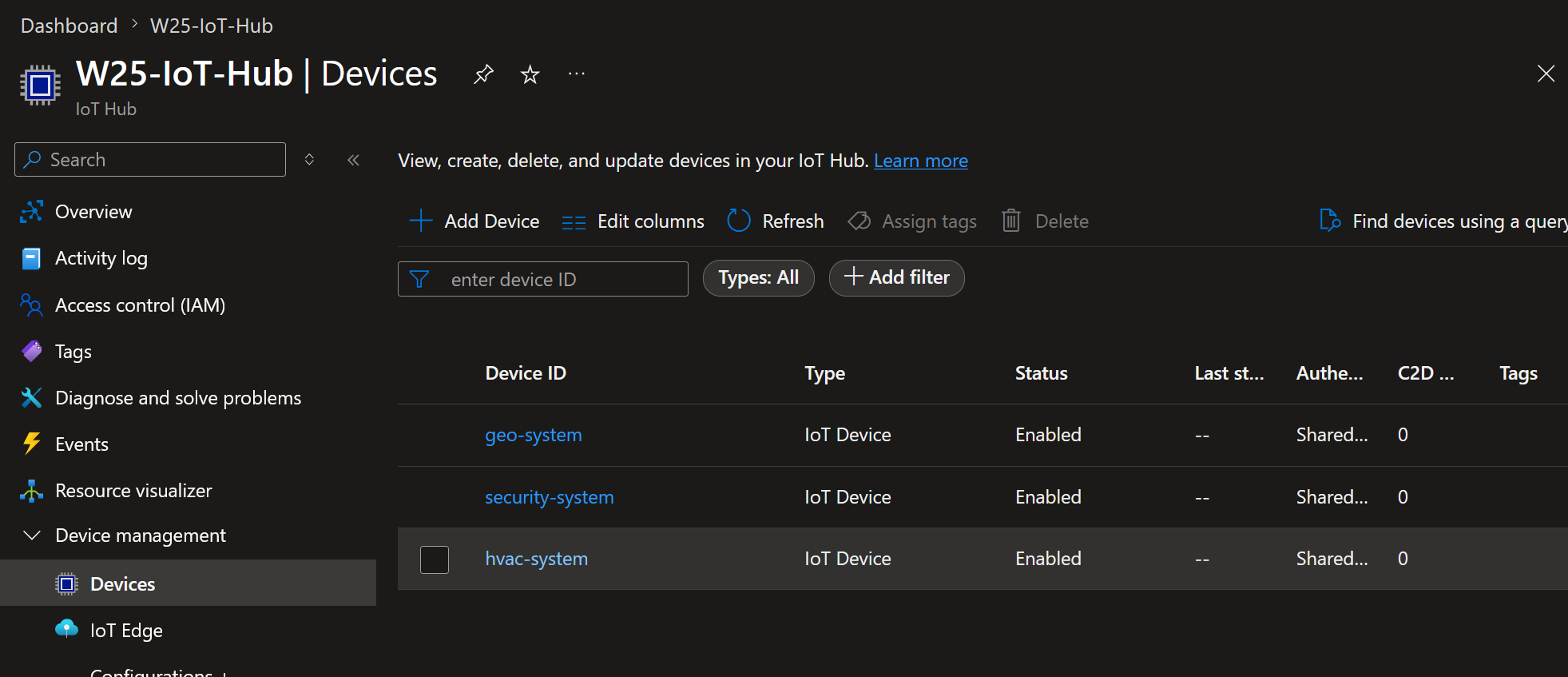1568x677 pixels.
Task: Open the hvac-system device
Action: click(537, 559)
